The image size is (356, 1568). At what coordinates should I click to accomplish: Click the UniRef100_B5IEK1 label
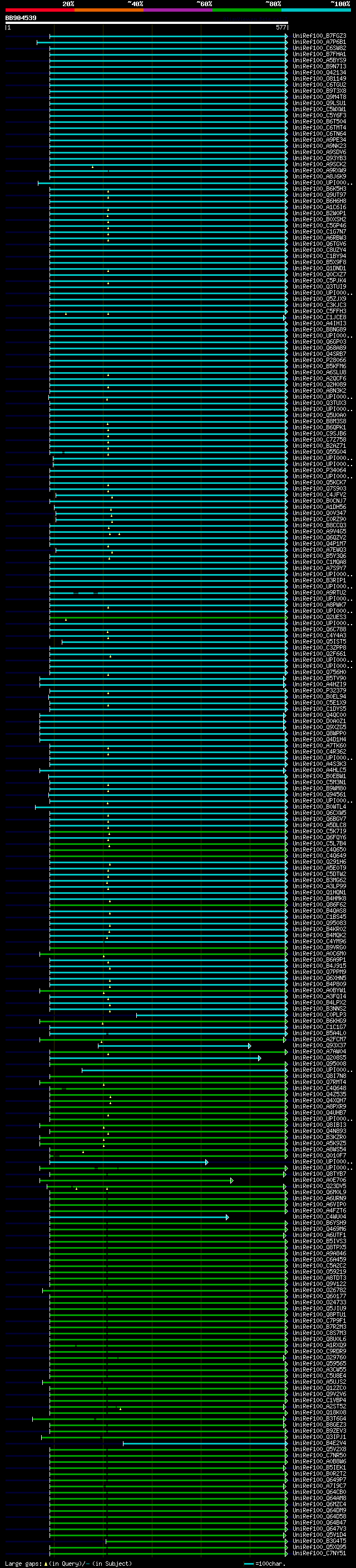319,1467
